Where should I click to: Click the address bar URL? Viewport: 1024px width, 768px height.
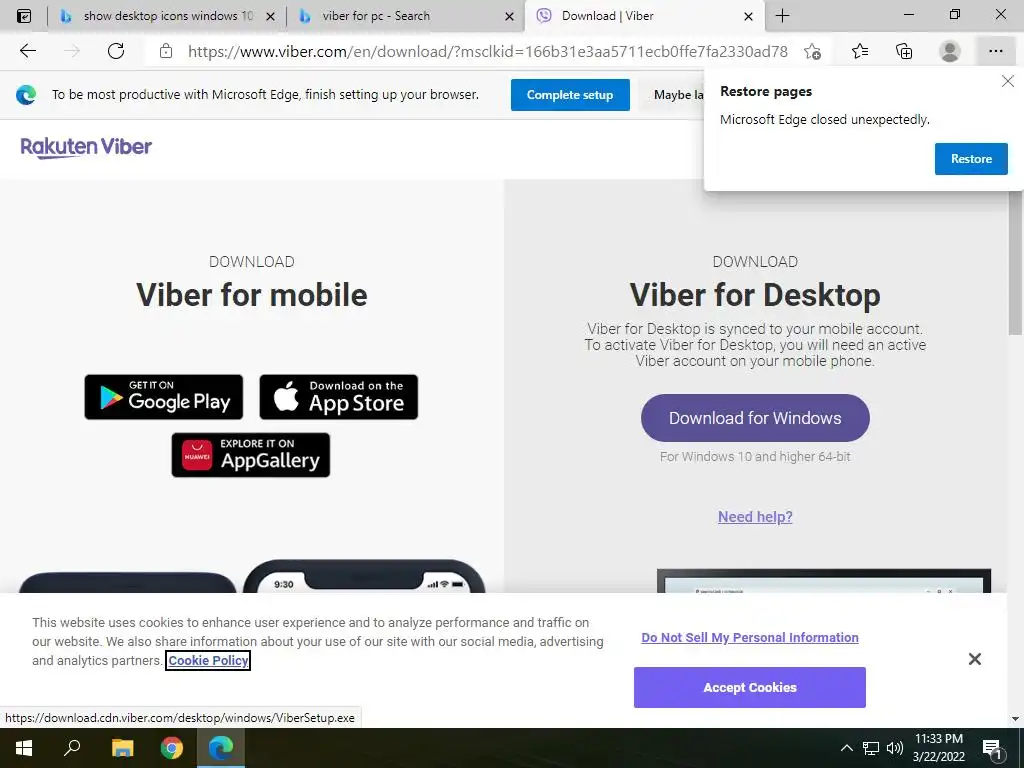pos(487,51)
